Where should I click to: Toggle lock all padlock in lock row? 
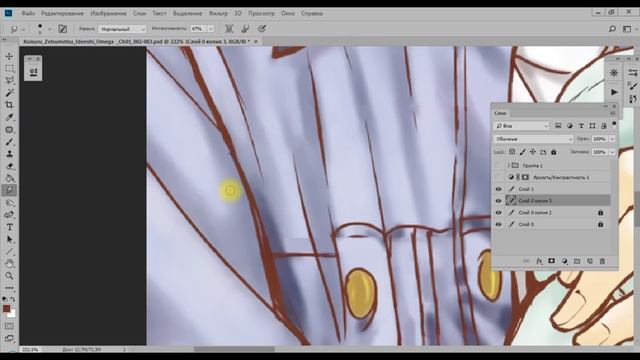tap(553, 152)
